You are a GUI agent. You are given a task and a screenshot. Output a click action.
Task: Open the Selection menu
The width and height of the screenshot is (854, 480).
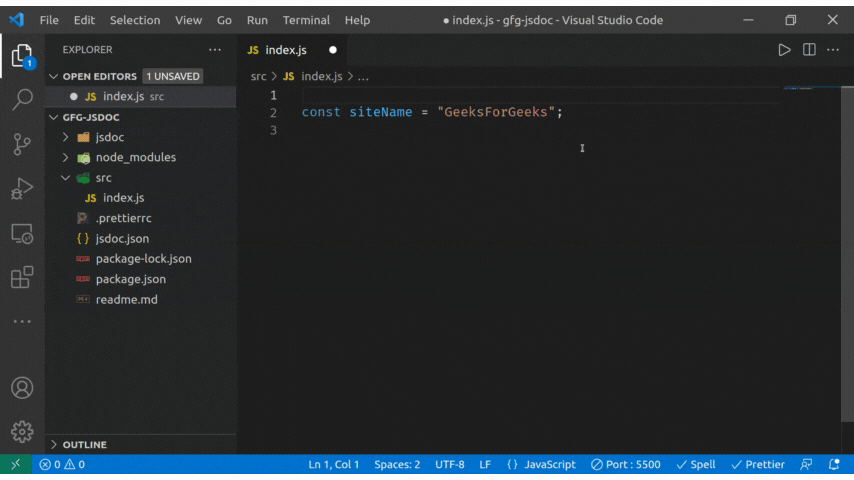[135, 20]
